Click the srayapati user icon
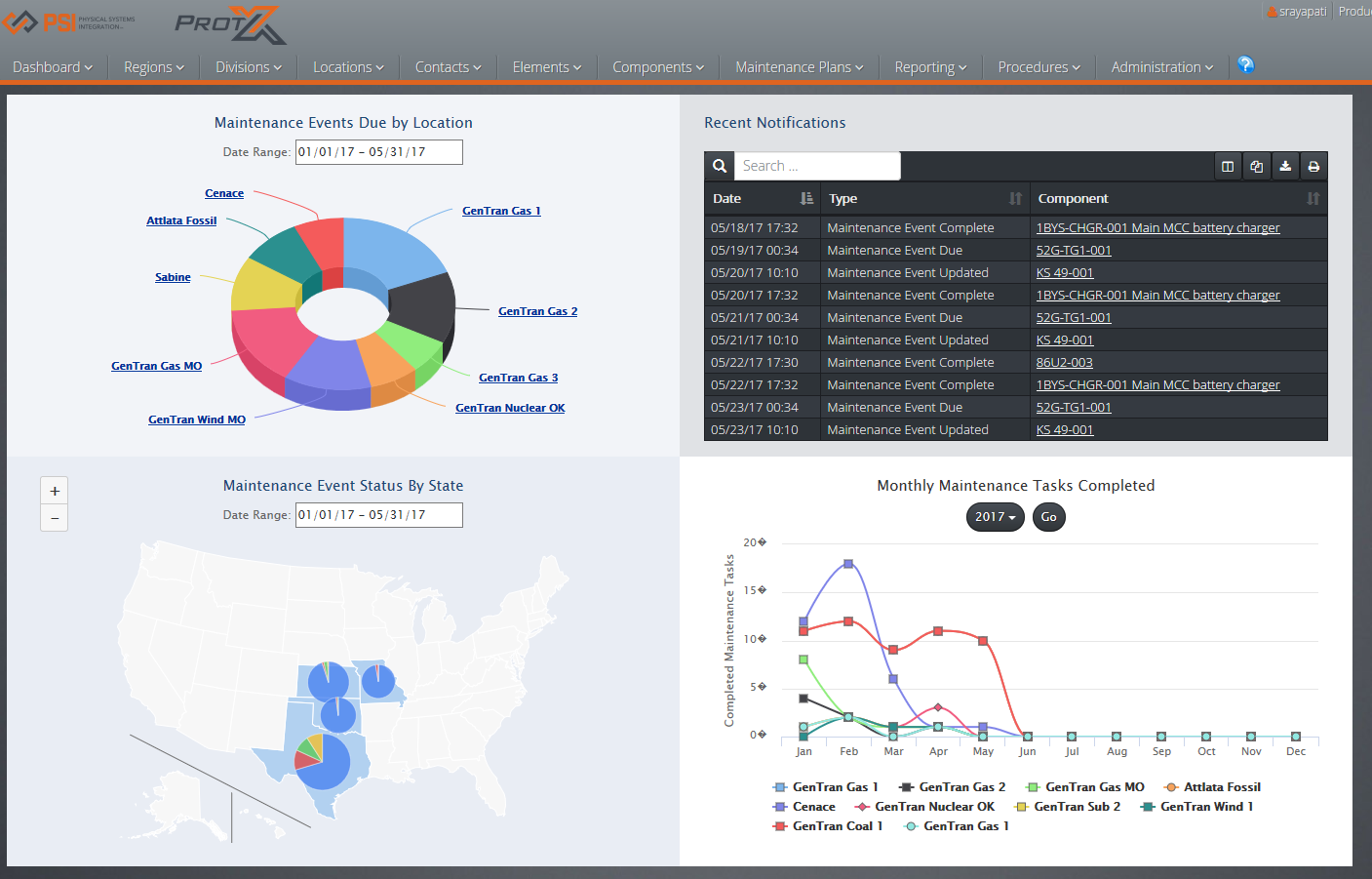1372x879 pixels. (1272, 12)
